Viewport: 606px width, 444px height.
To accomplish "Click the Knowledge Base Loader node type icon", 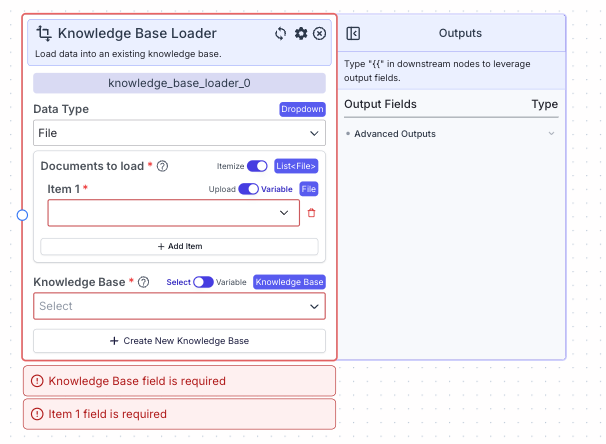I will [x=44, y=33].
